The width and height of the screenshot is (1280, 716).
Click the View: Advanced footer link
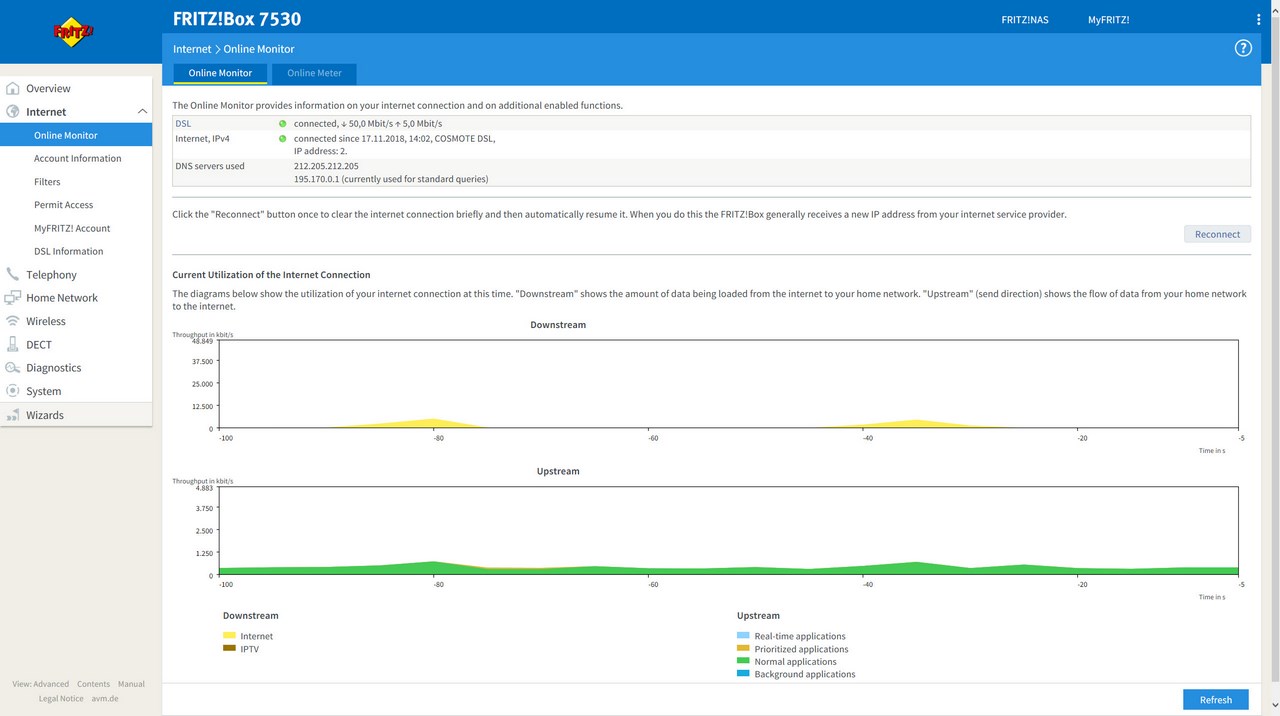point(41,684)
